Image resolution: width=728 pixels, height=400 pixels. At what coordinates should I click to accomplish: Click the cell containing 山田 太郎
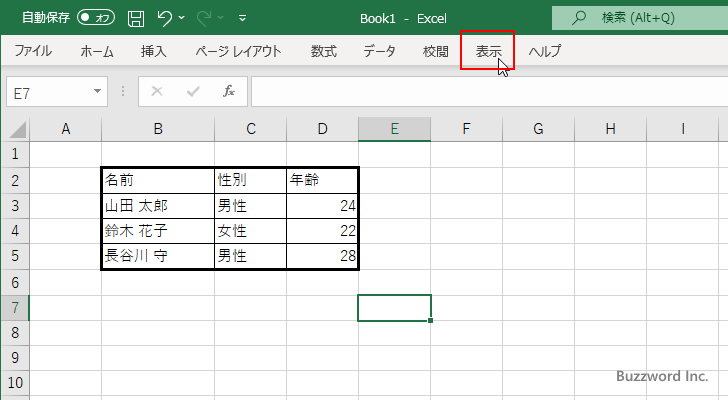[x=158, y=206]
